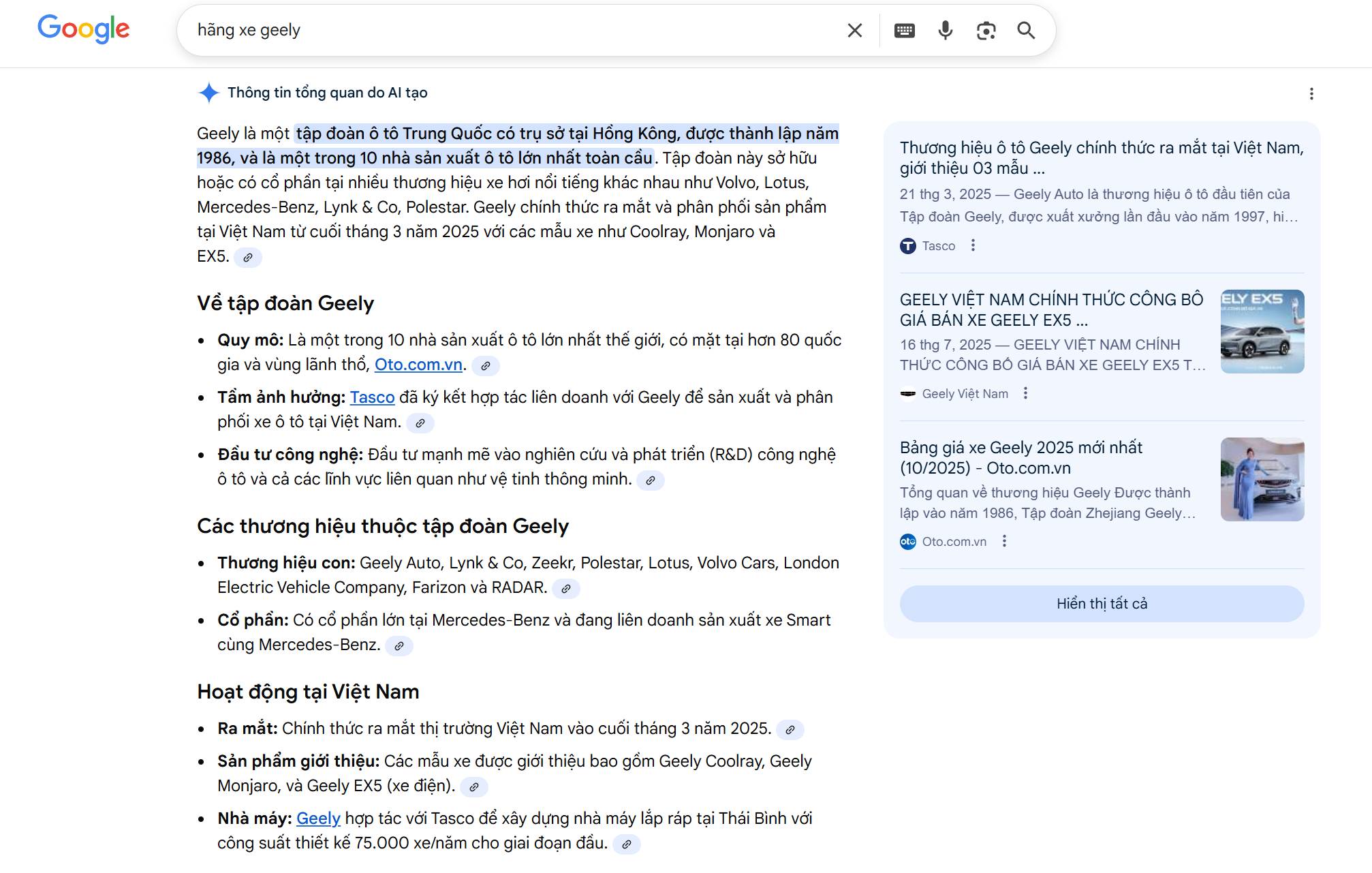Open more options for Oto.com.vn source
Viewport: 1372px width, 873px height.
click(x=1004, y=541)
